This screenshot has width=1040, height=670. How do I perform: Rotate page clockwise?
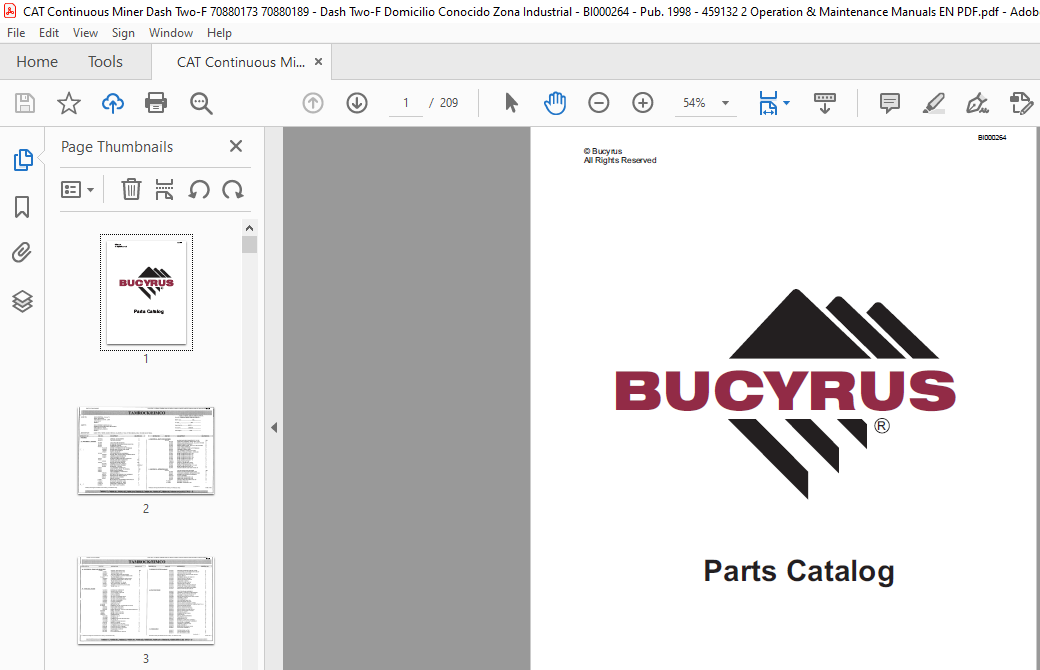(233, 190)
